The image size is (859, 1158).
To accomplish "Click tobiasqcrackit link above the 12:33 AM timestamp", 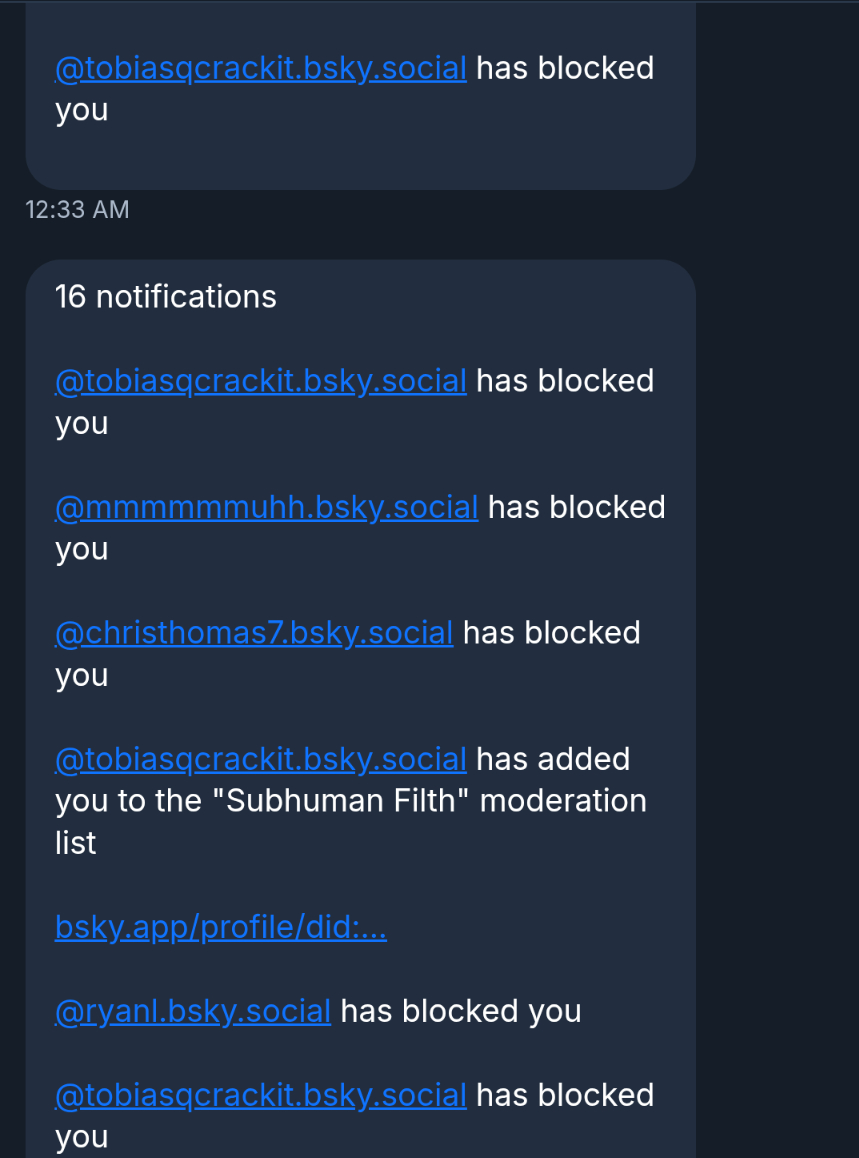I will point(260,69).
